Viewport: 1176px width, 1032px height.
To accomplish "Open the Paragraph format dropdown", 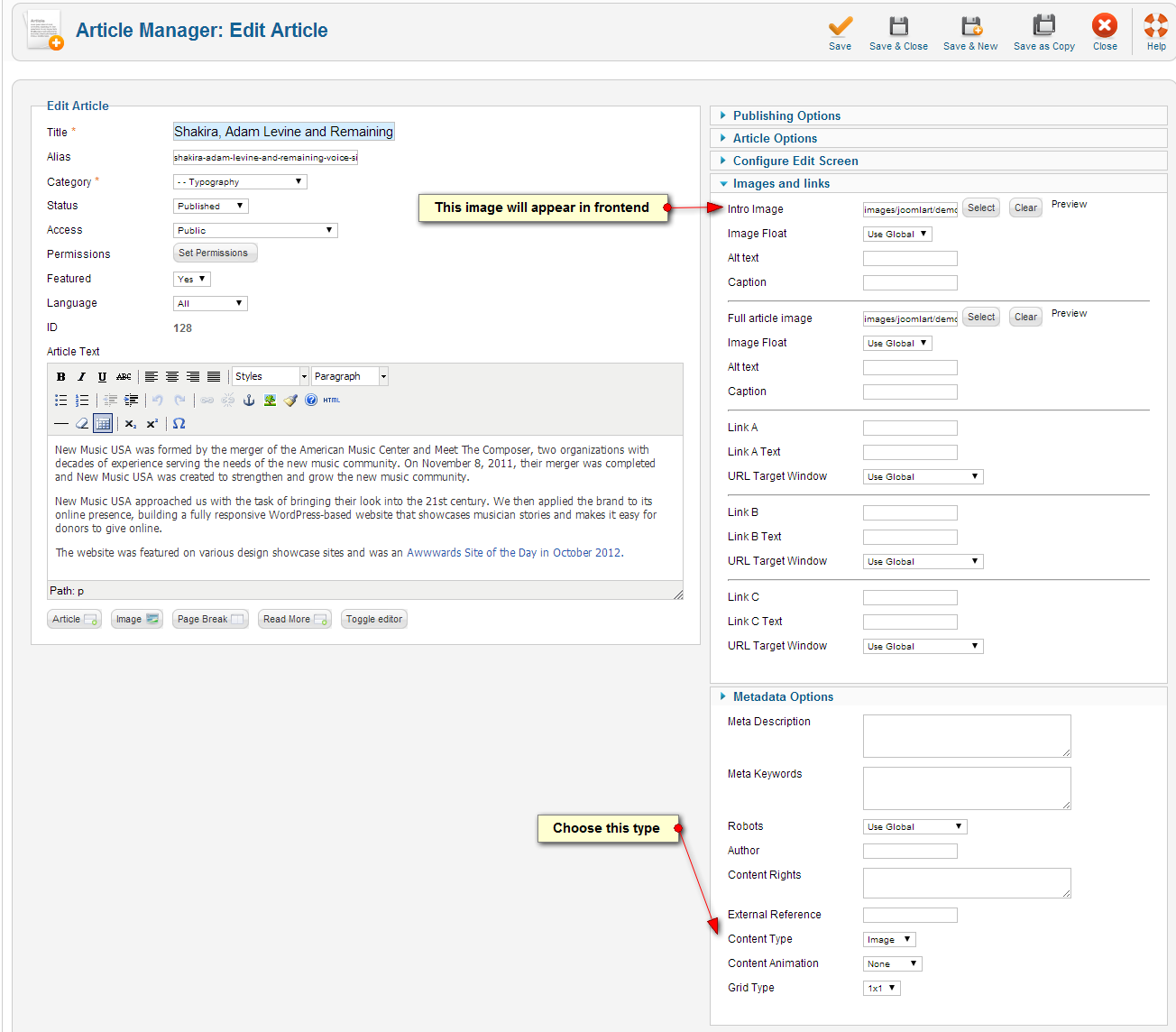I will click(349, 377).
